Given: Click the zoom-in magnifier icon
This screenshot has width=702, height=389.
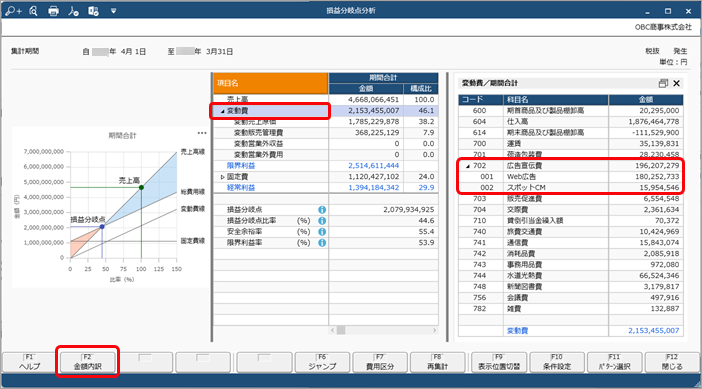Looking at the screenshot, I should (13, 11).
